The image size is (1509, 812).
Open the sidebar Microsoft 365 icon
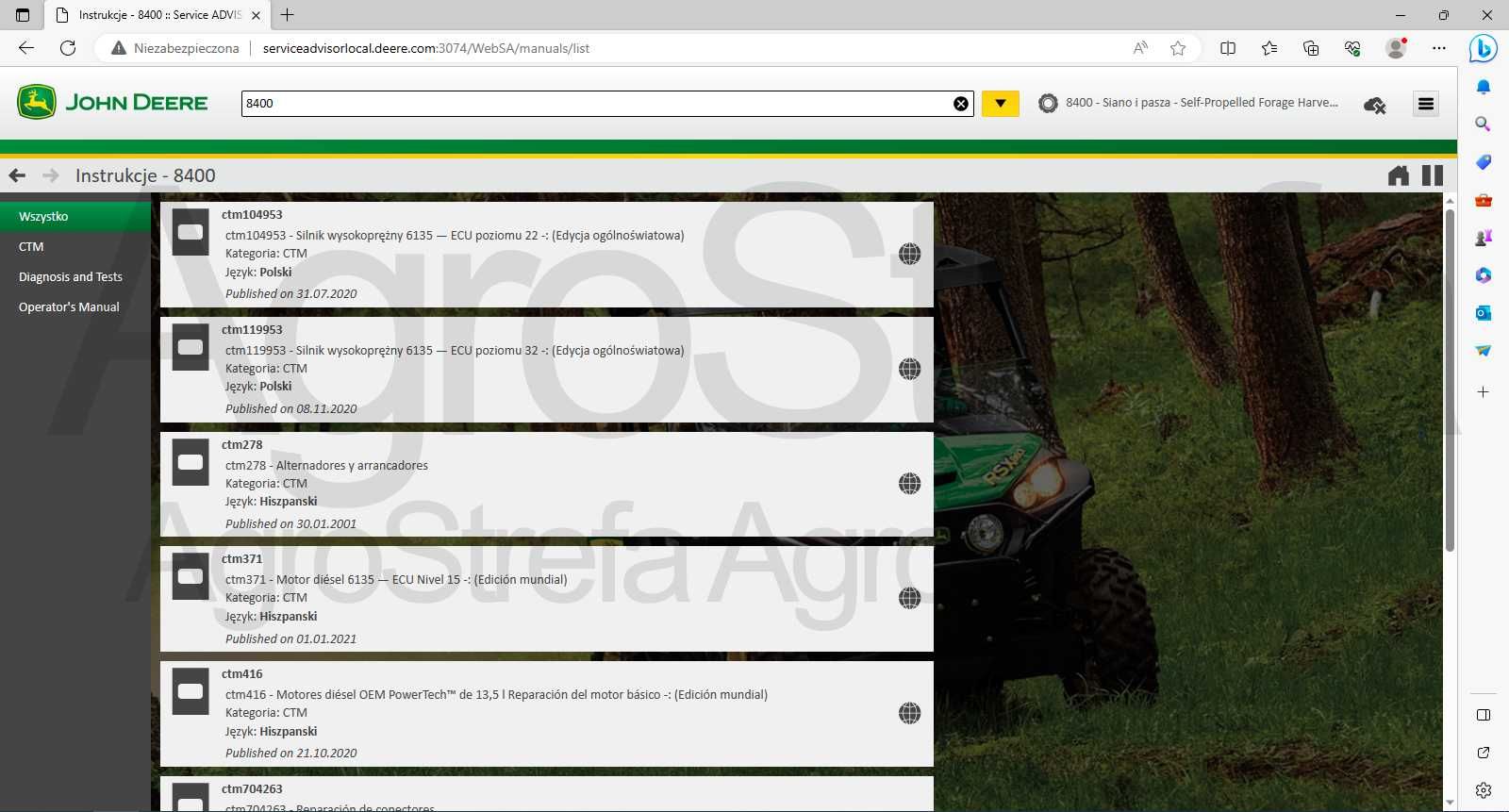click(x=1484, y=275)
